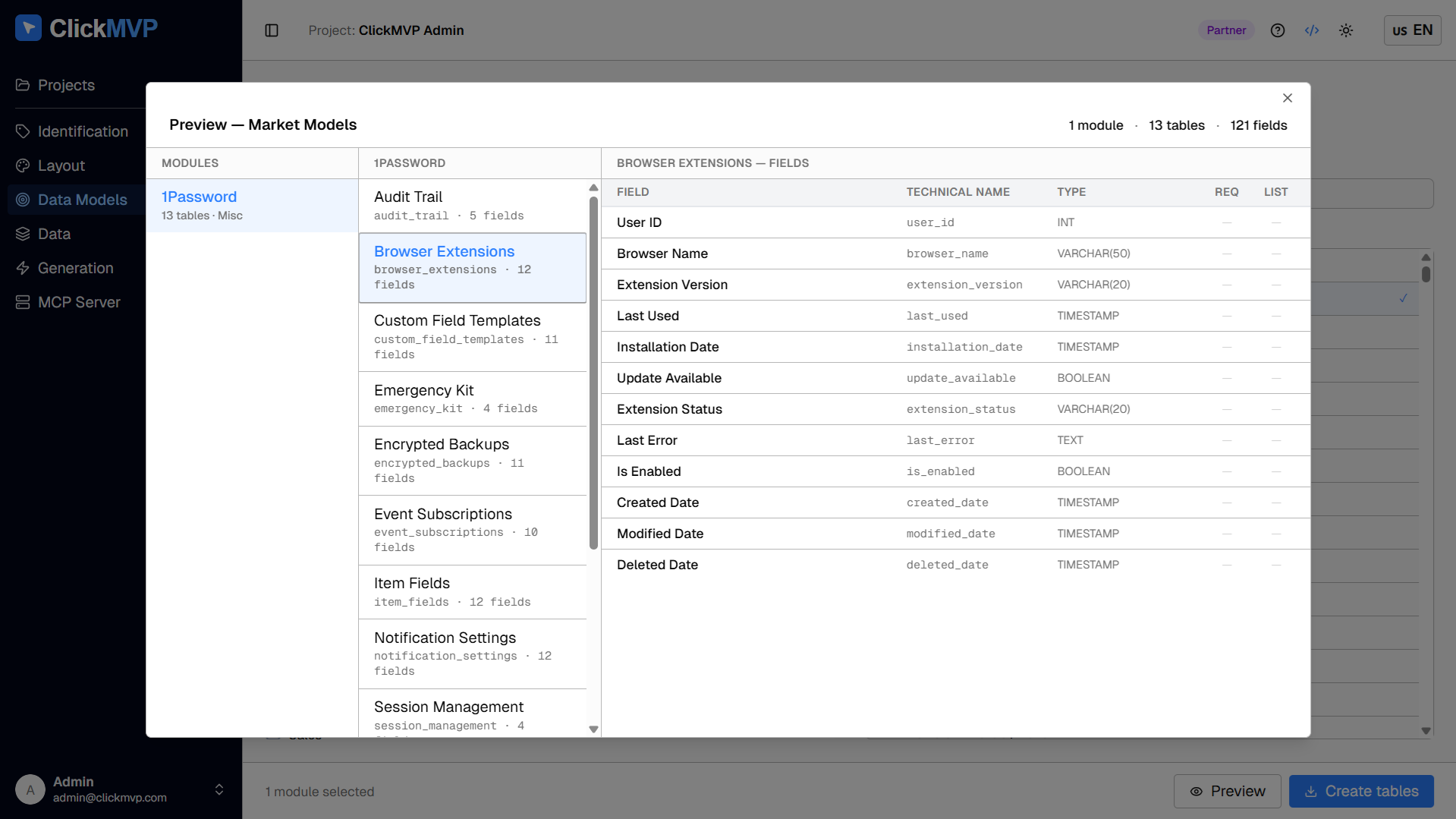
Task: Toggle the sidebar panel icon
Action: 272,30
